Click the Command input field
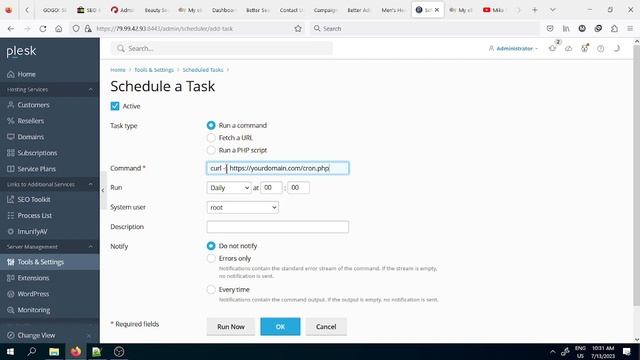640x360 pixels. (x=278, y=168)
